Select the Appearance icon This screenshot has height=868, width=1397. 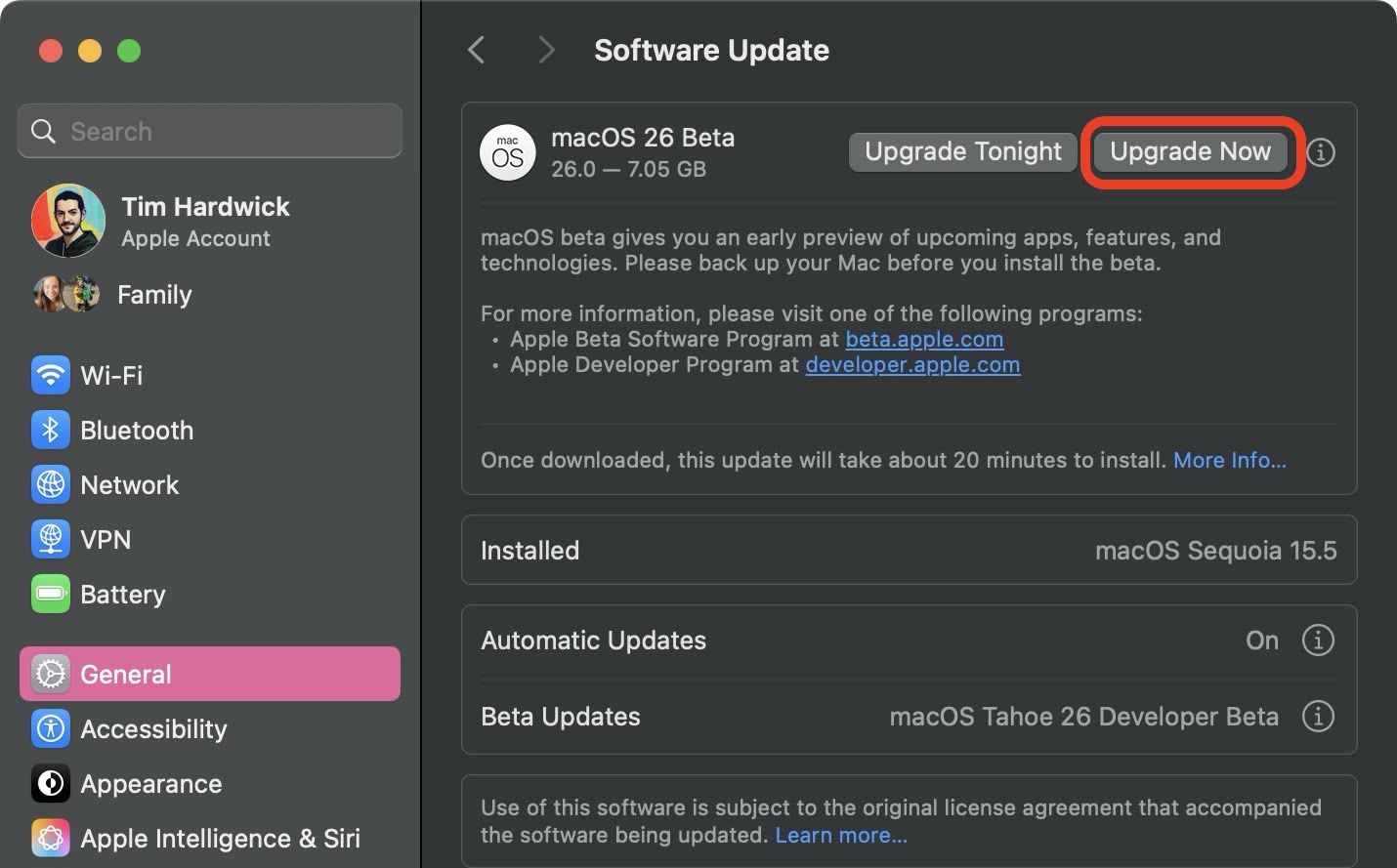tap(50, 783)
